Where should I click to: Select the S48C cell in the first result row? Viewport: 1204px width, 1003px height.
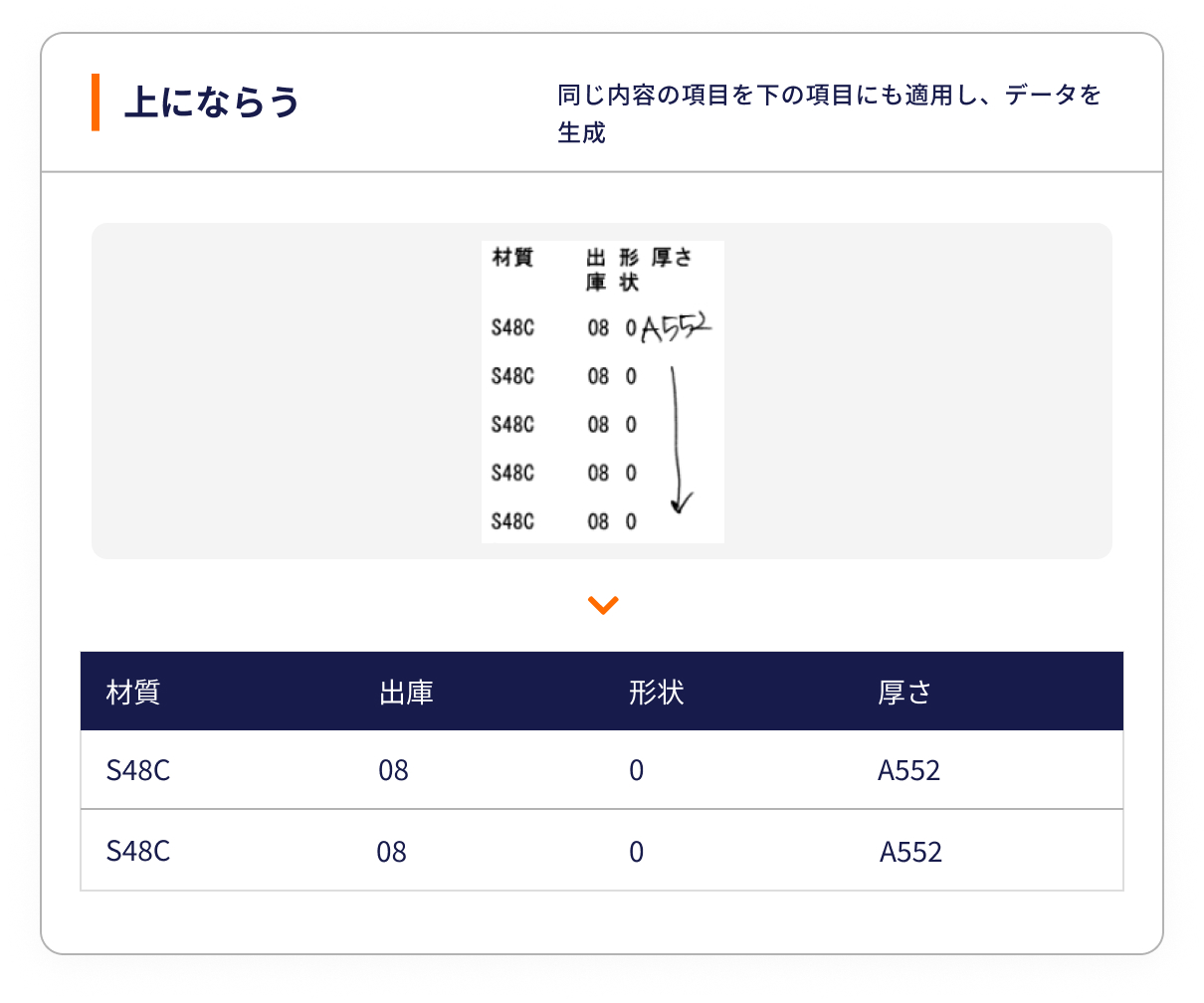click(138, 770)
